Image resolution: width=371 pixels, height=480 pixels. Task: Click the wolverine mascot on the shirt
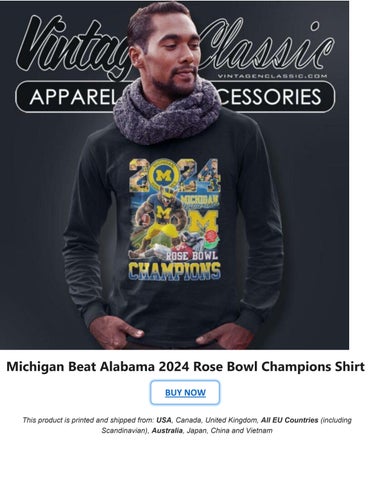coord(159,220)
